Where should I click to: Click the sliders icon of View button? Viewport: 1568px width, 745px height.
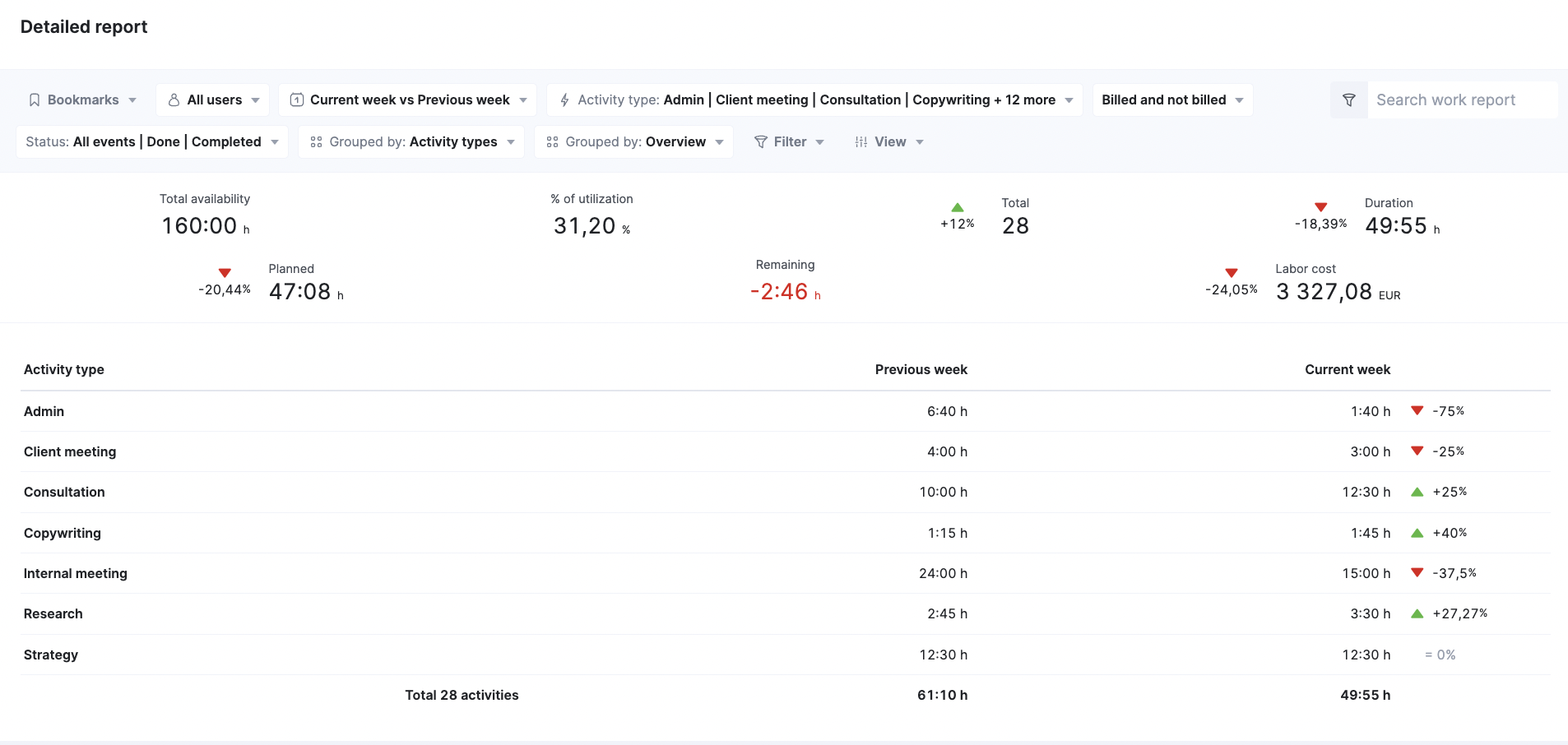click(861, 142)
